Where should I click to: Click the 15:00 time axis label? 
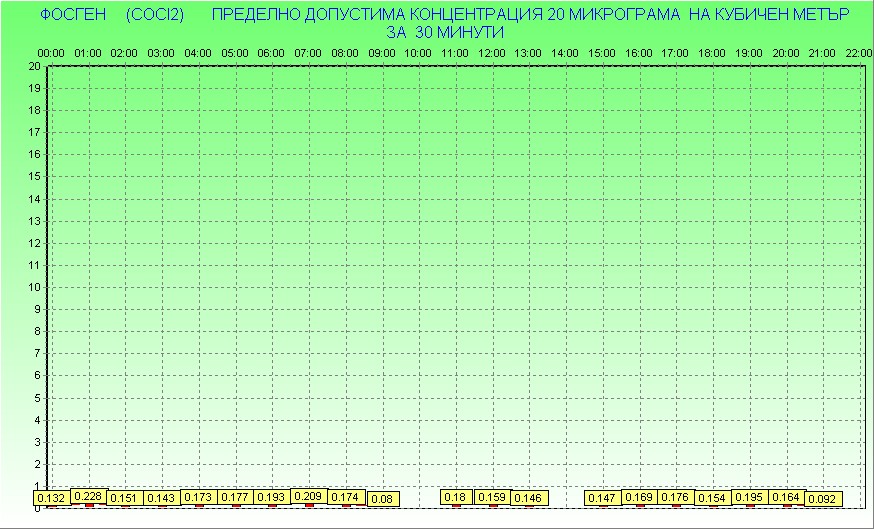click(x=601, y=54)
